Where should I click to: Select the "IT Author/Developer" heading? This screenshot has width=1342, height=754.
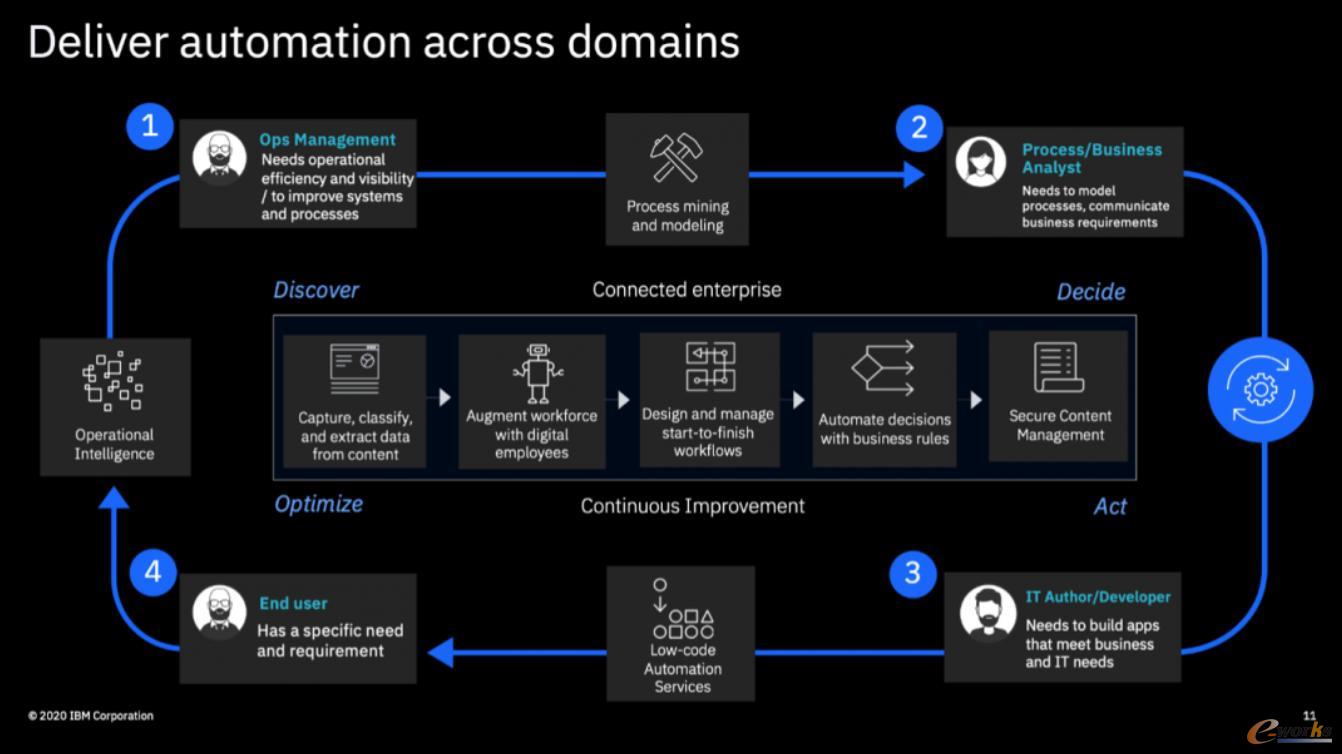[x=1098, y=597]
